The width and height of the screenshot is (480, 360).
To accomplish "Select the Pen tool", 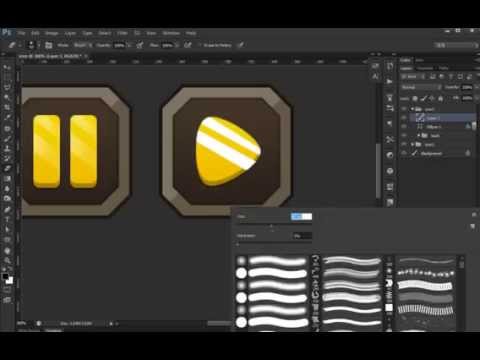I will click(7, 209).
